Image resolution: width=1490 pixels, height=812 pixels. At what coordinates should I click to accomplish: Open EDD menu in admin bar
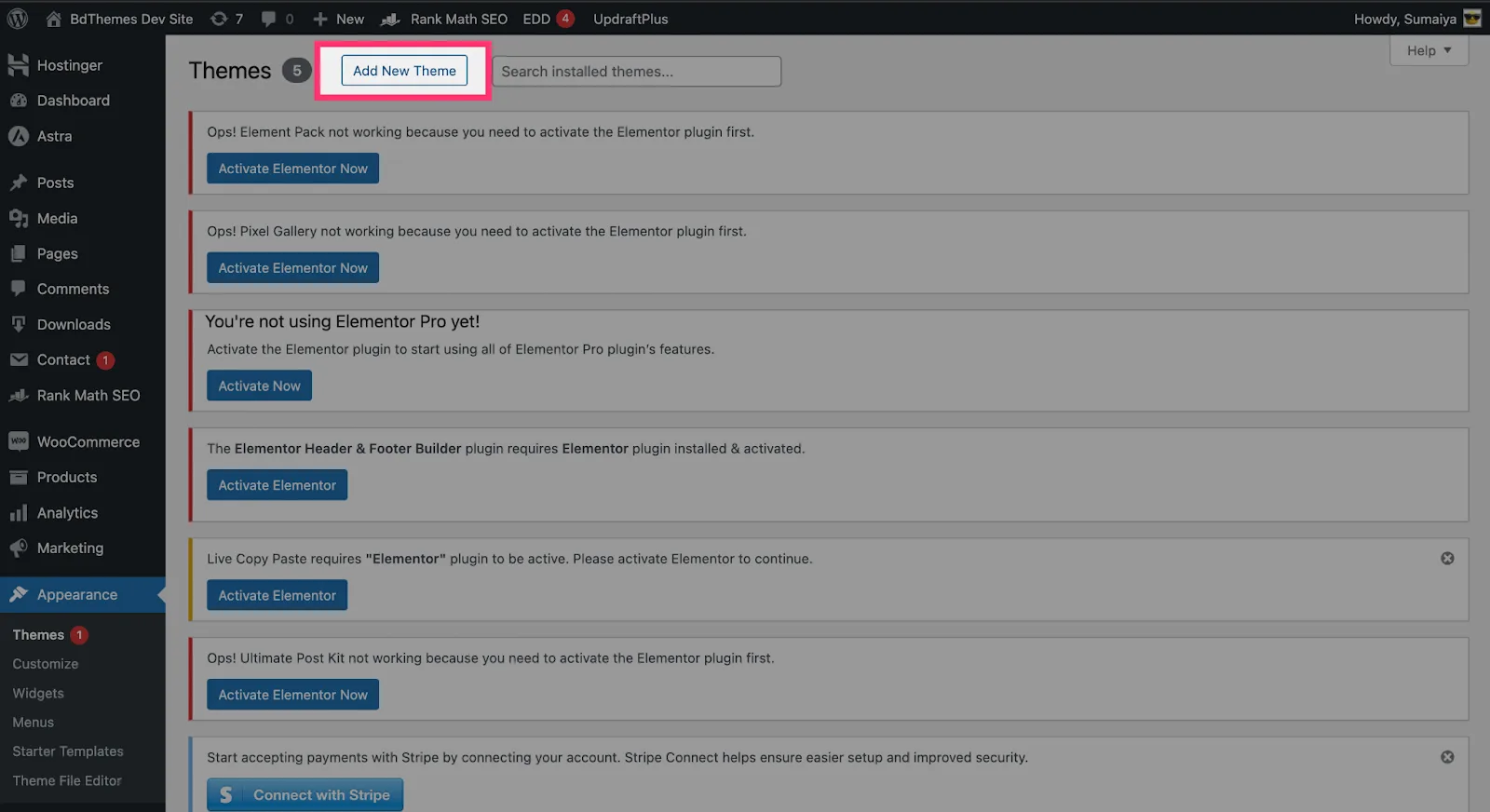click(548, 19)
